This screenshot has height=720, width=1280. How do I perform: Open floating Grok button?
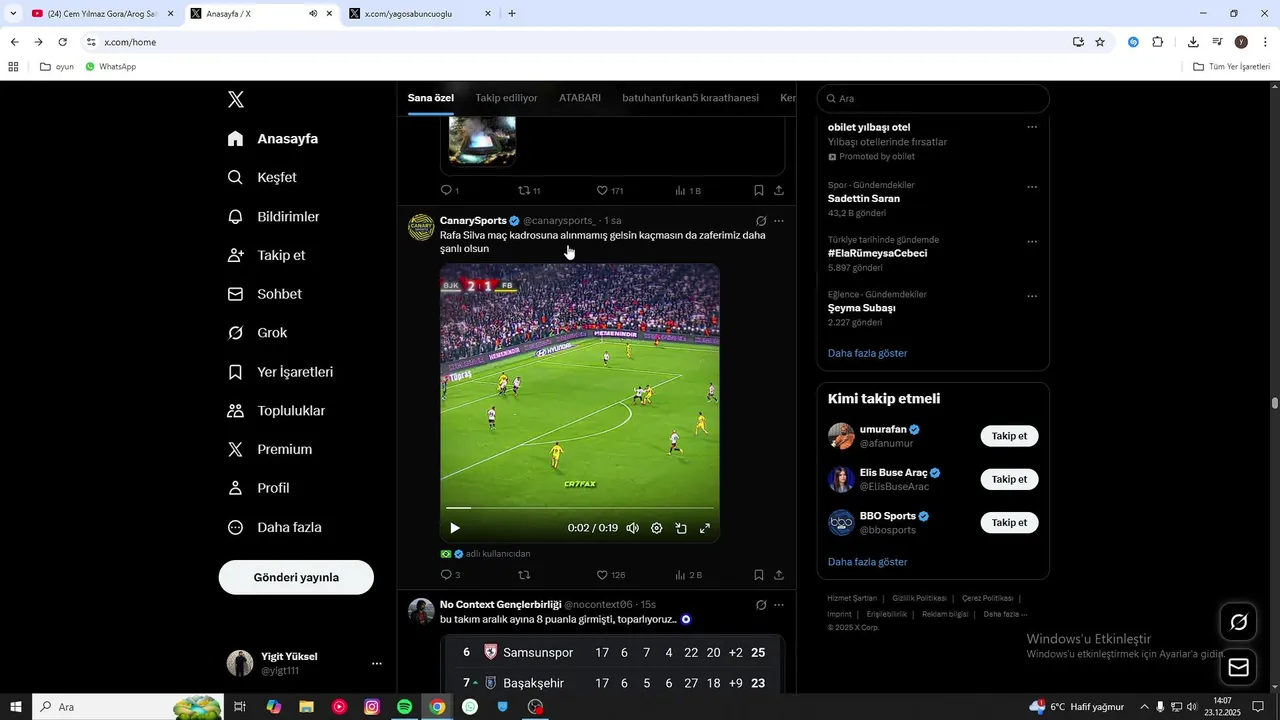click(1238, 623)
